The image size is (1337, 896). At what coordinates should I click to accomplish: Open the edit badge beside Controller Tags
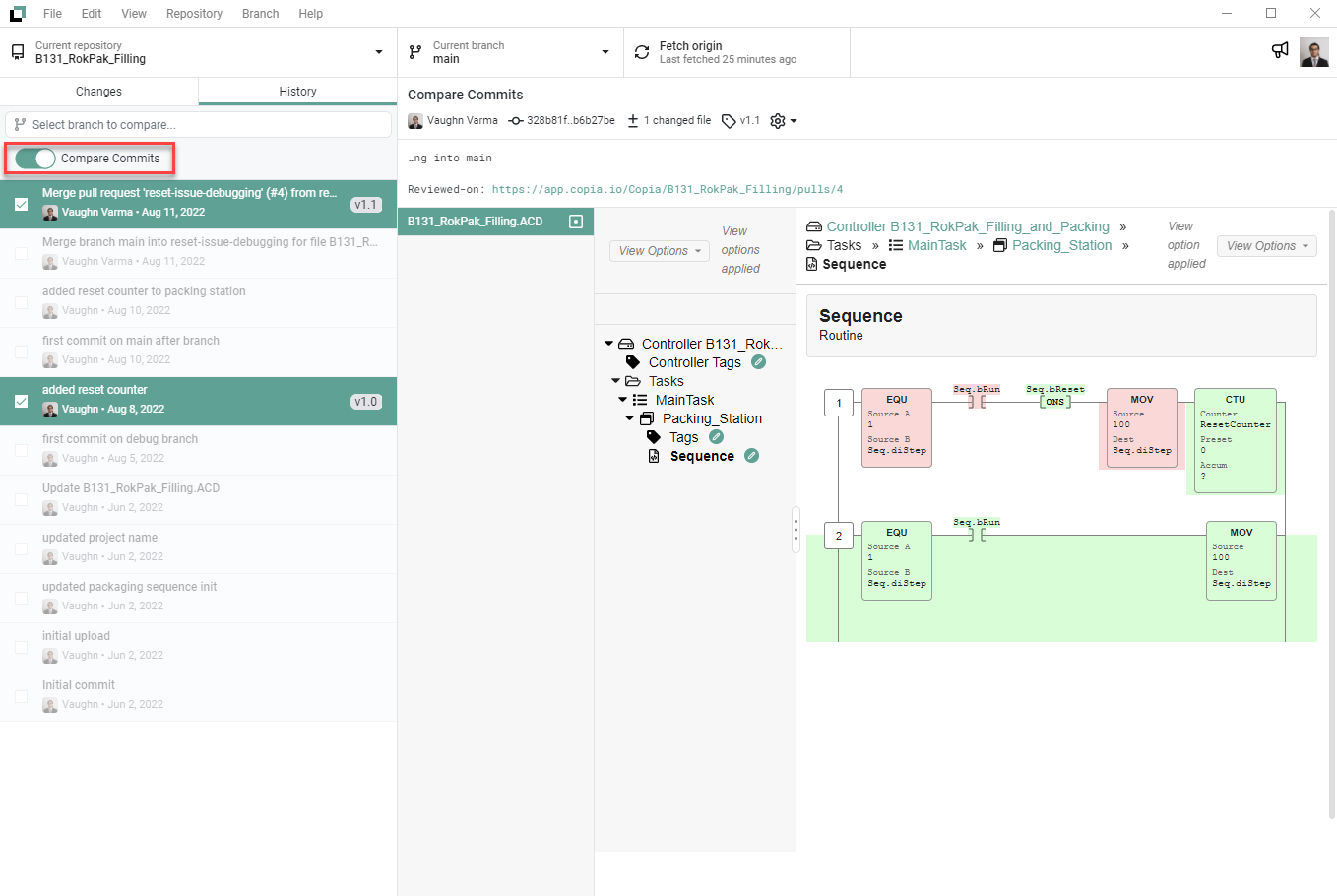click(x=757, y=362)
